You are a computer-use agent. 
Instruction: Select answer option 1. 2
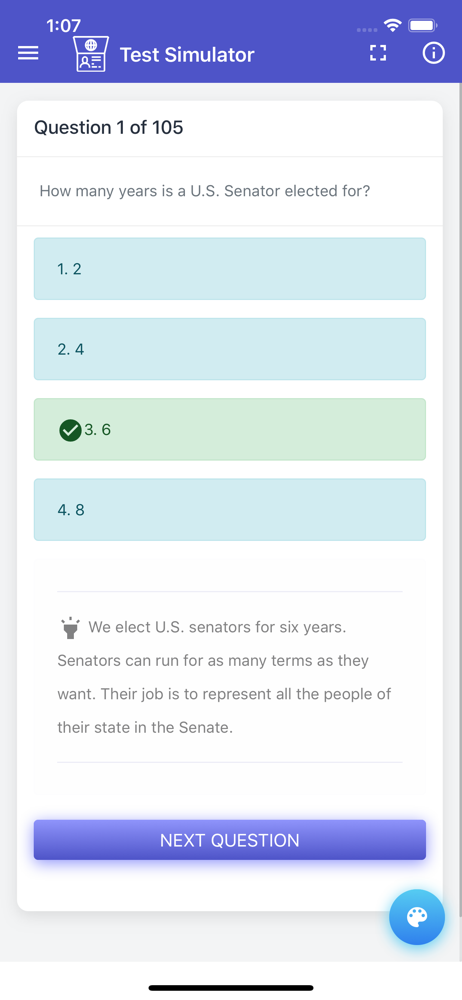pyautogui.click(x=230, y=268)
